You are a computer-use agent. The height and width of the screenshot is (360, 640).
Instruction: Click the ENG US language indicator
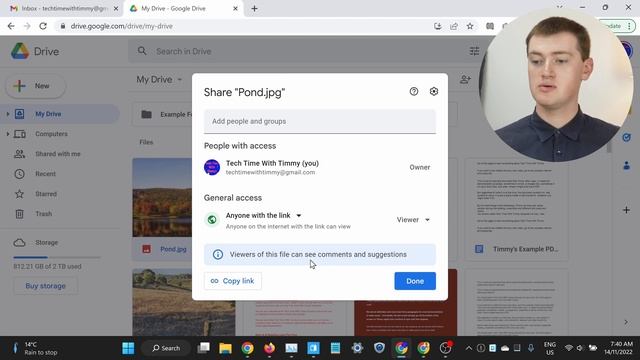(550, 348)
